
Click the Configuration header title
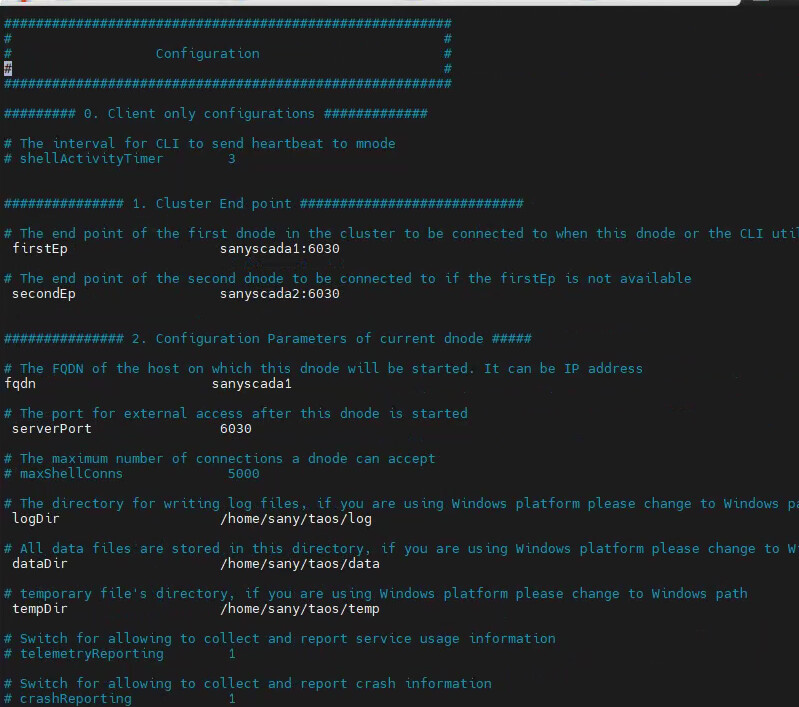coord(207,54)
